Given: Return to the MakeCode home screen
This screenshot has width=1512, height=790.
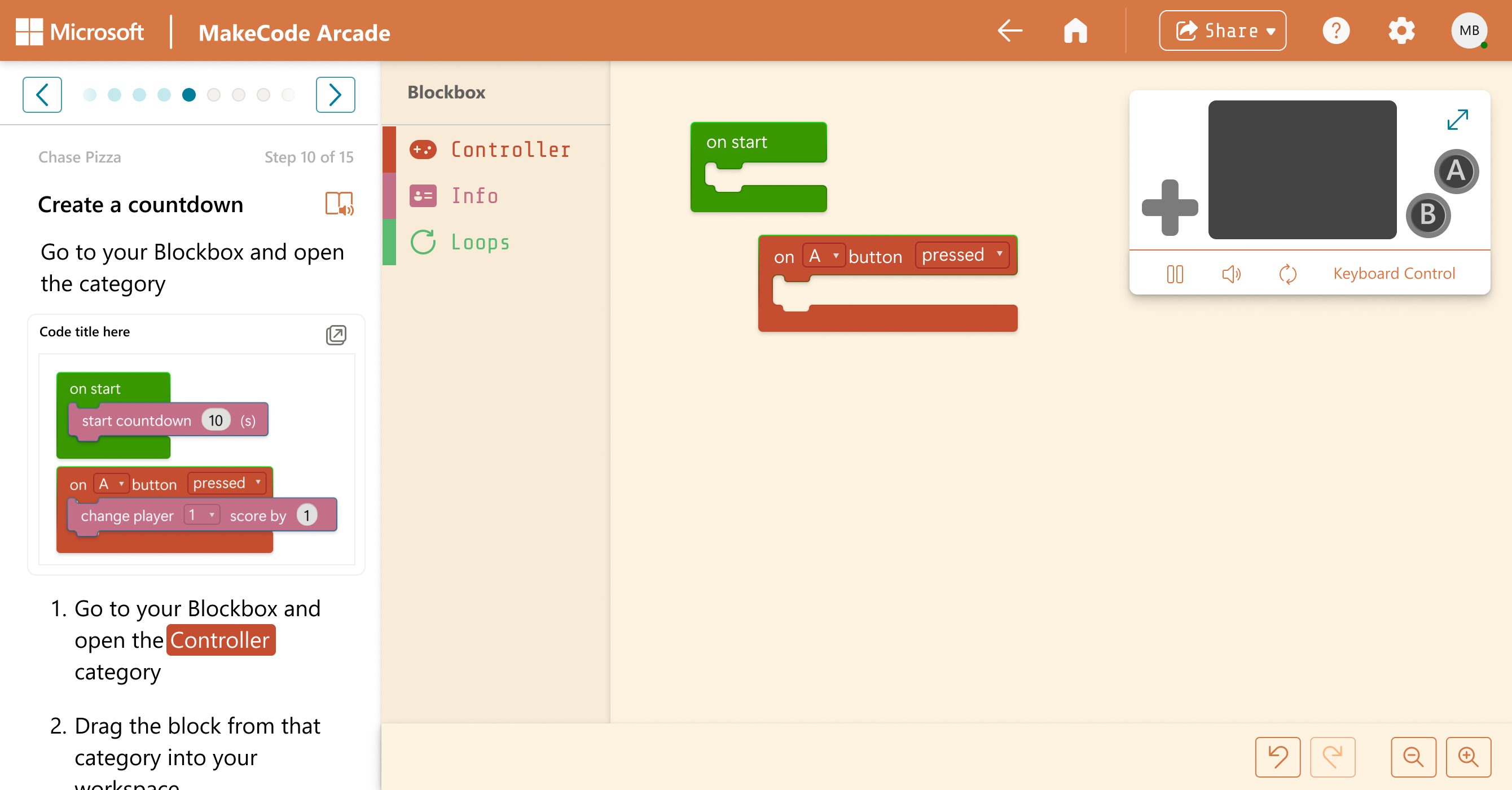Looking at the screenshot, I should [x=1075, y=30].
